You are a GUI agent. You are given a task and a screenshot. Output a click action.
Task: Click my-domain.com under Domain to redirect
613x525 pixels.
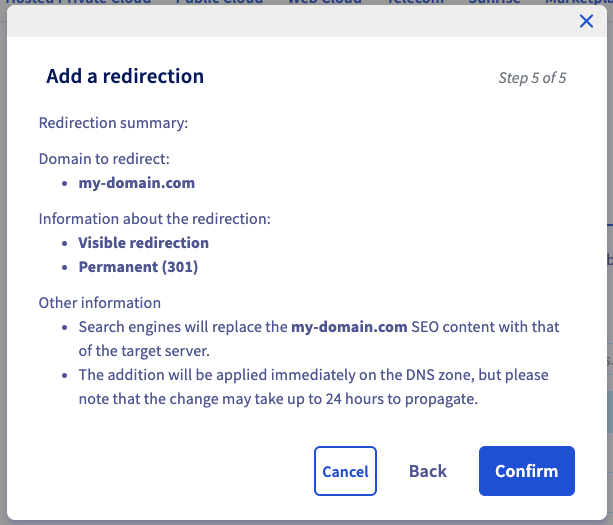(136, 183)
